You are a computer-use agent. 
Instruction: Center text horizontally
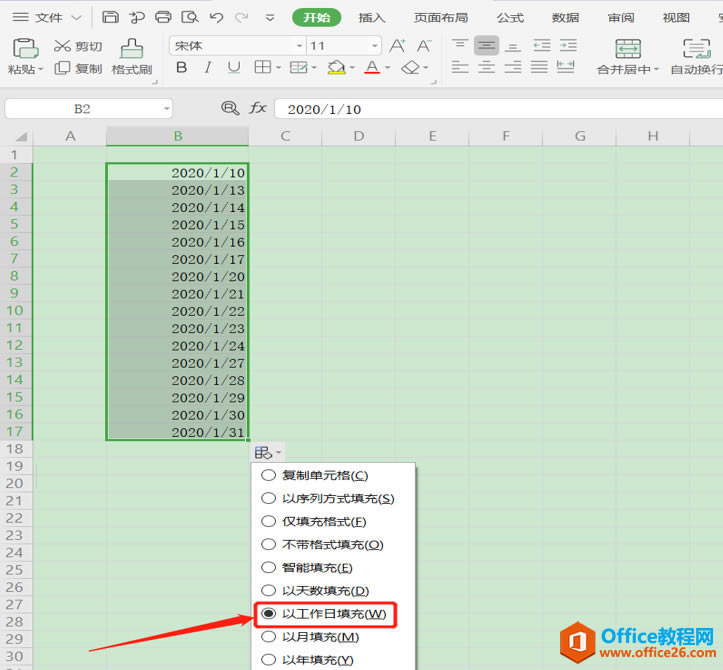(x=486, y=67)
